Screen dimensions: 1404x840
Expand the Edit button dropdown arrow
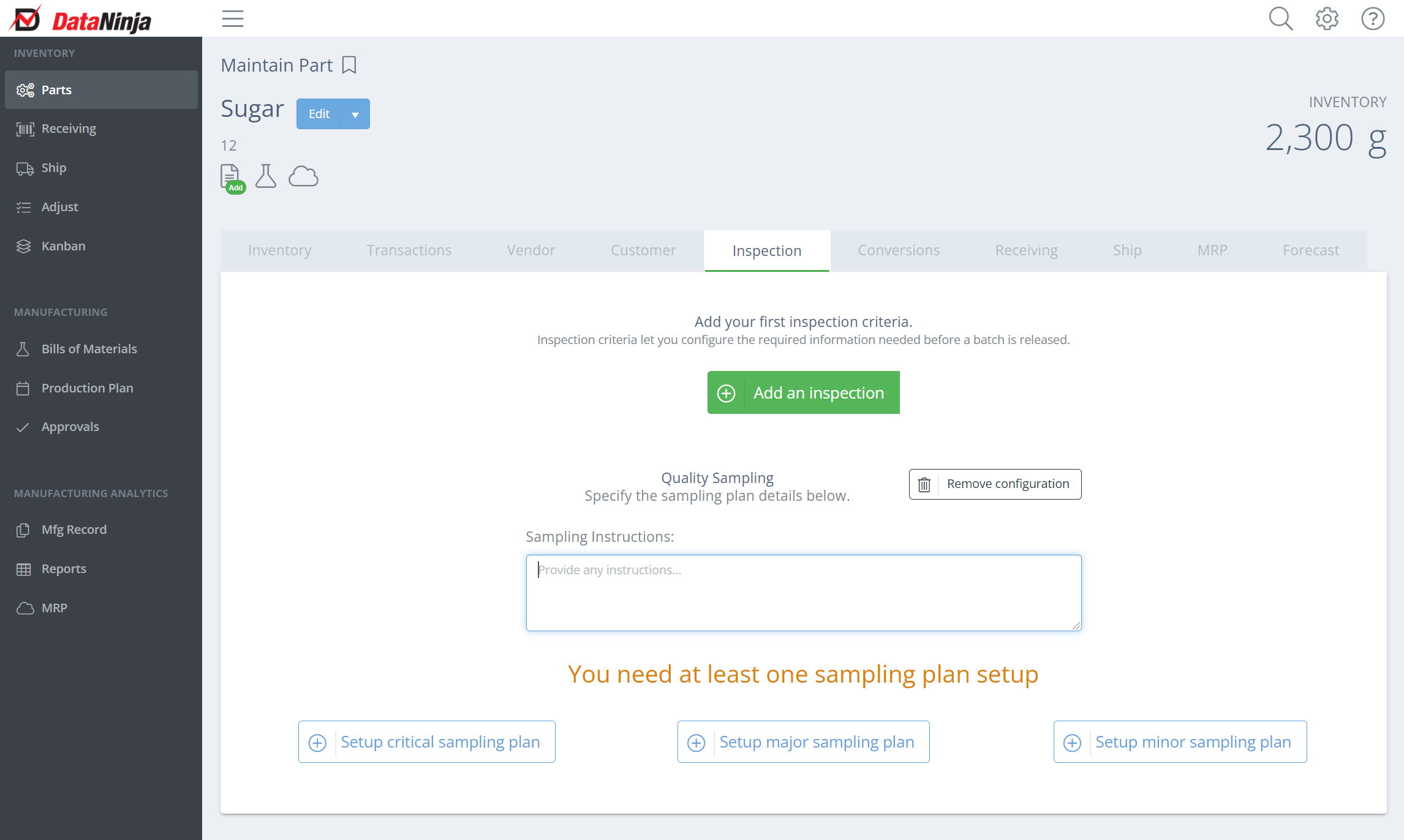pos(355,114)
